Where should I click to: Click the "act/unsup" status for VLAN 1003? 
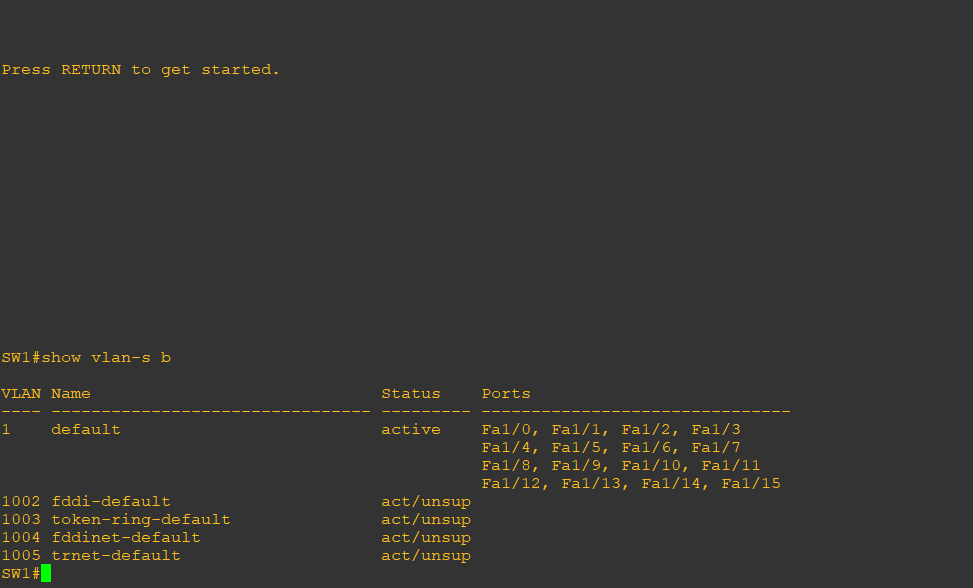click(x=426, y=519)
